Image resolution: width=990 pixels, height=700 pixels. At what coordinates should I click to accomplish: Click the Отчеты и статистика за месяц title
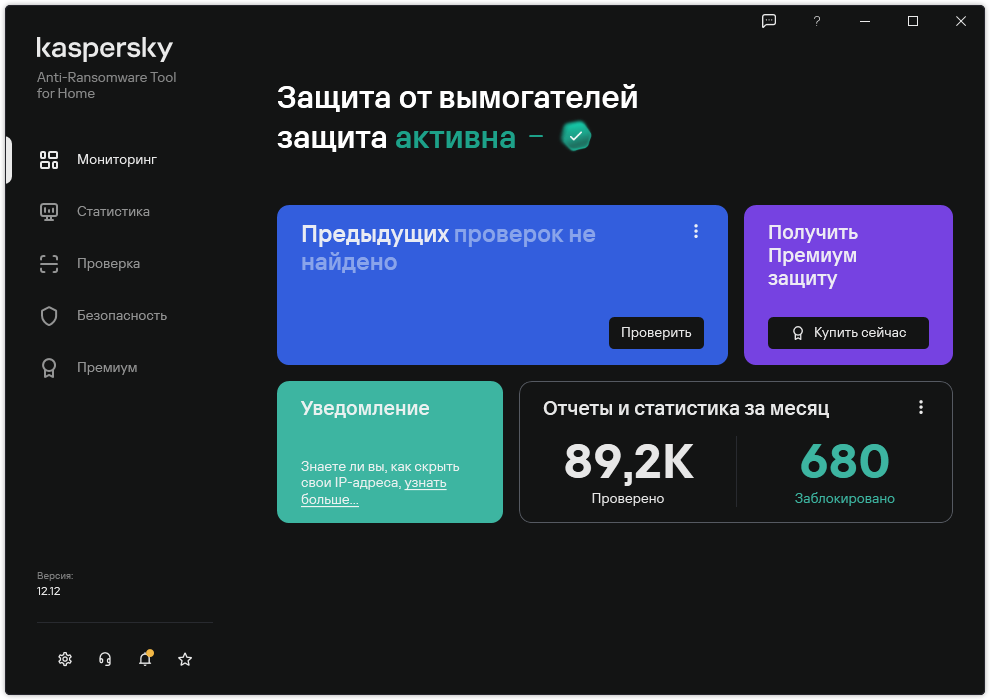[686, 408]
